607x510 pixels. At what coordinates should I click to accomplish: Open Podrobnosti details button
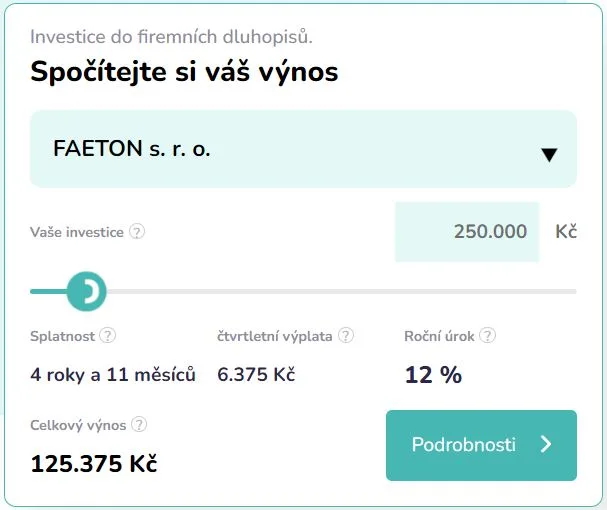coord(481,445)
